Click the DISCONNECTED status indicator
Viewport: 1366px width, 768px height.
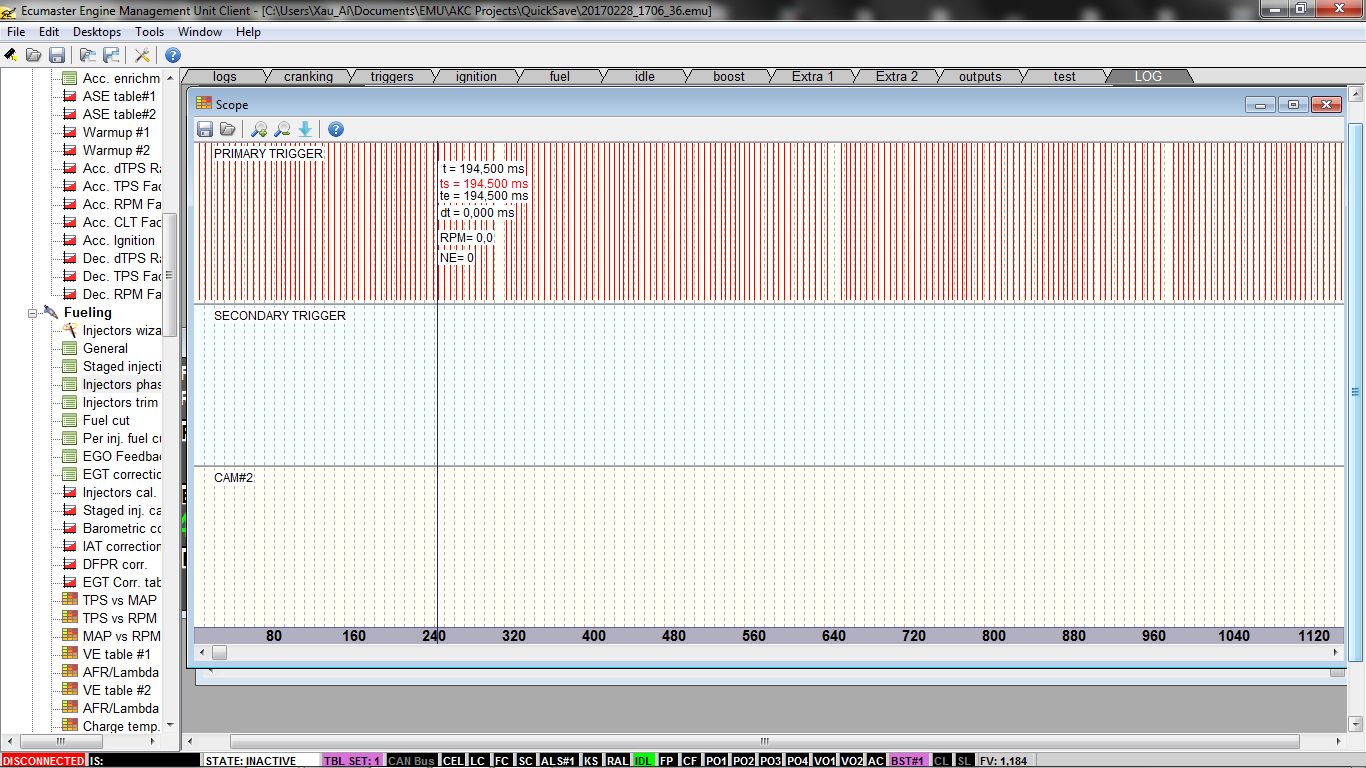(x=43, y=761)
